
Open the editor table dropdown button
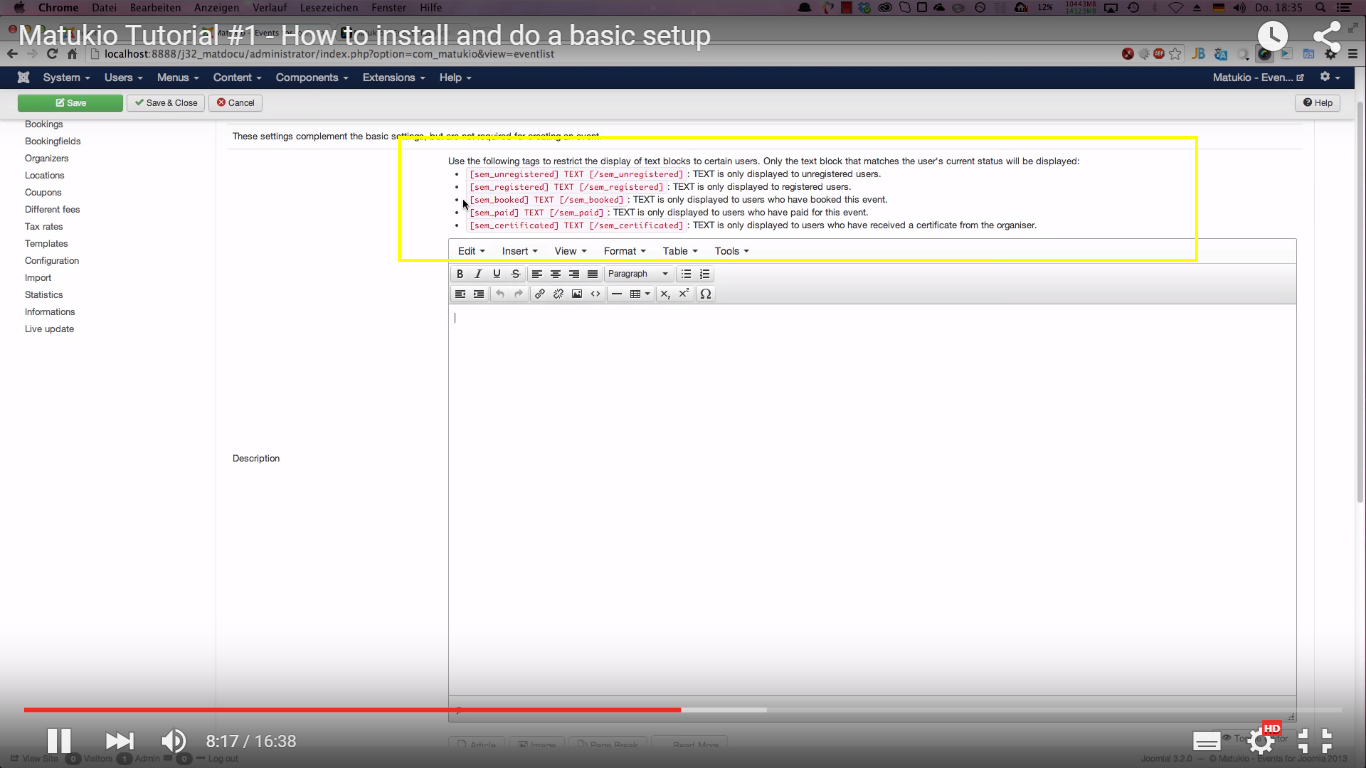coord(640,294)
